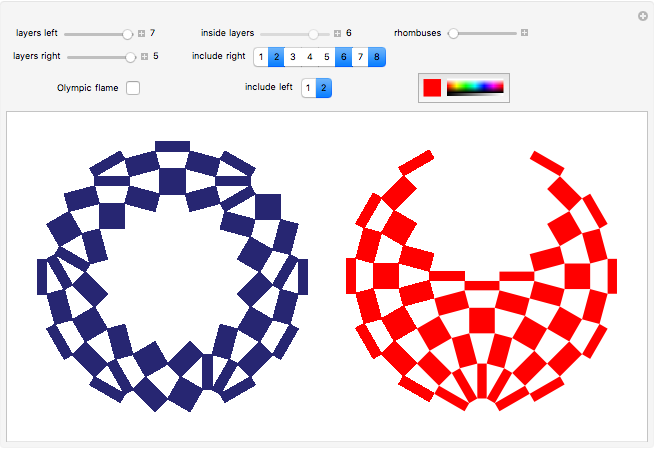Click the layers left value 7
Screen dimensions: 654x450
coord(153,33)
